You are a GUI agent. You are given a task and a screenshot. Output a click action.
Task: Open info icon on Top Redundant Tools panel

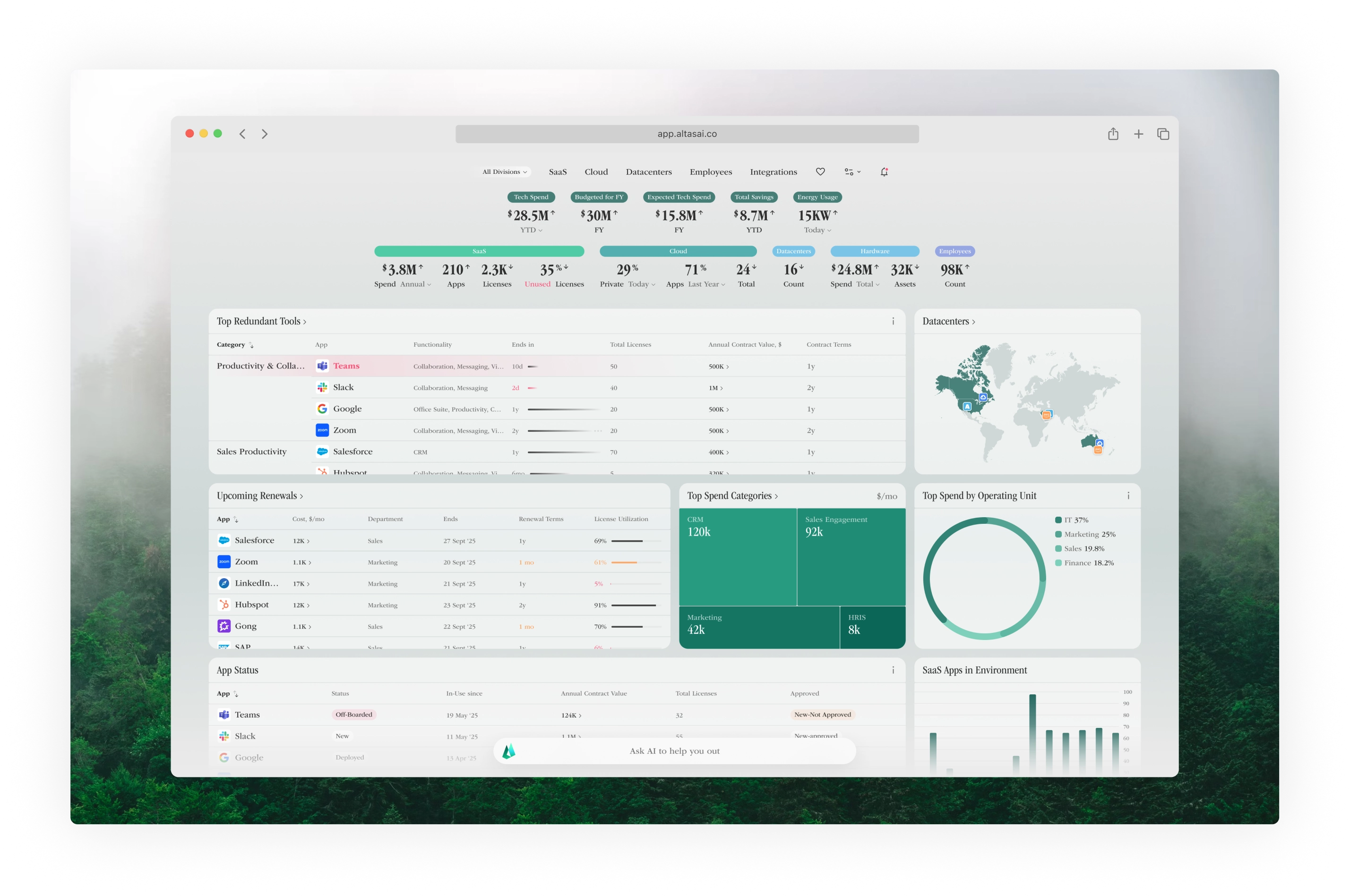893,321
